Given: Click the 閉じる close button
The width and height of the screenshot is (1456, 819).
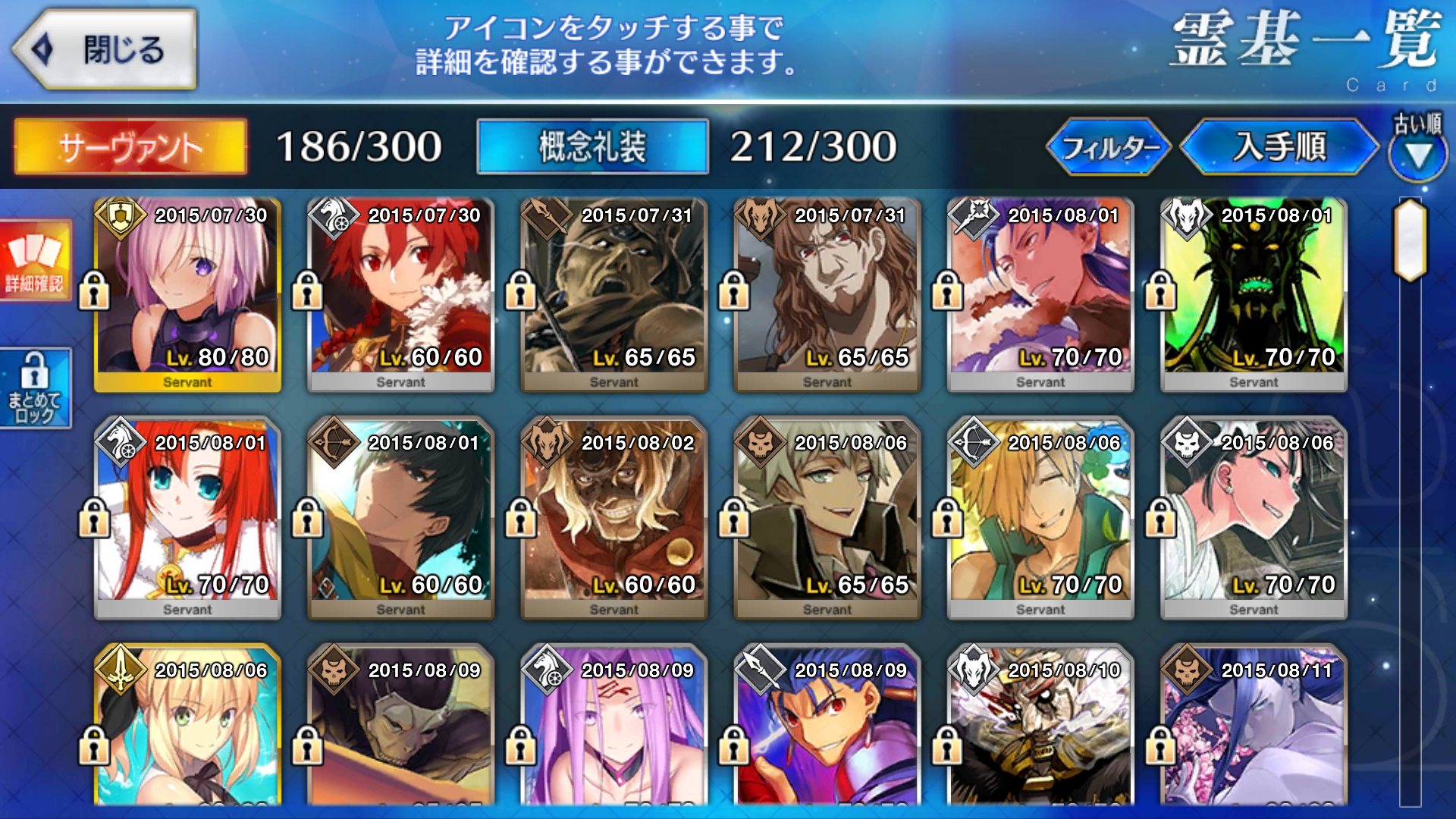Looking at the screenshot, I should pos(105,49).
